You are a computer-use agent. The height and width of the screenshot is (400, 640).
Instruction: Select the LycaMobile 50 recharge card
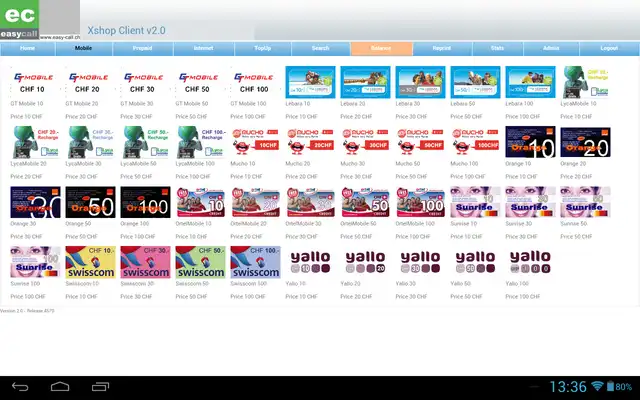coord(145,142)
